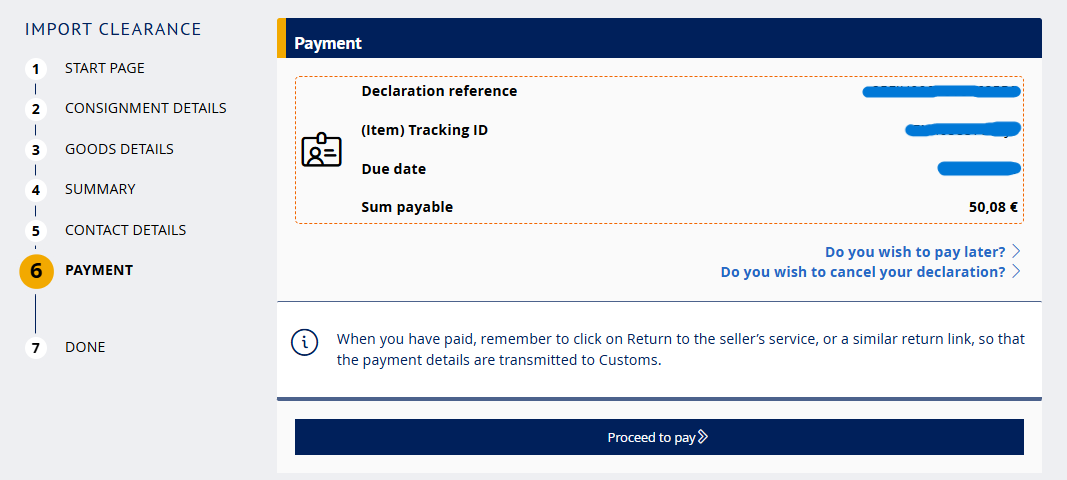Click chevron next to cancel declaration link
This screenshot has width=1067, height=480.
pyautogui.click(x=1016, y=271)
